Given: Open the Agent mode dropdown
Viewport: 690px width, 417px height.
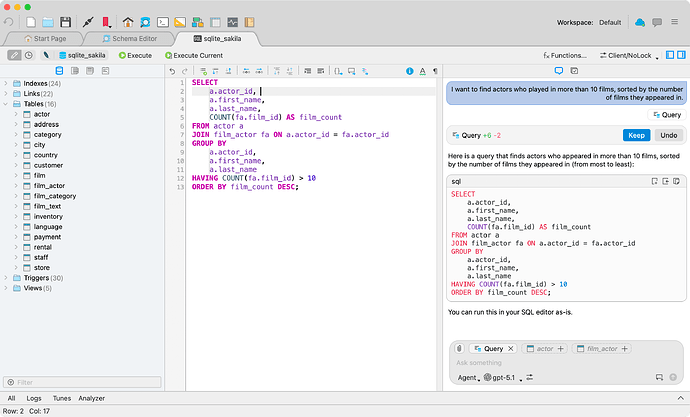Looking at the screenshot, I should 469,377.
